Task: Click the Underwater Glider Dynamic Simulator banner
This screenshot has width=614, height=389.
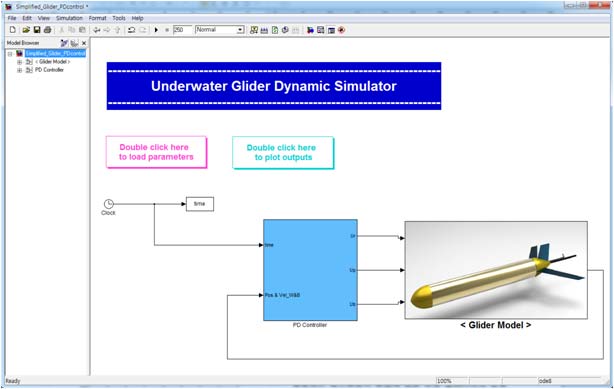Action: click(274, 86)
